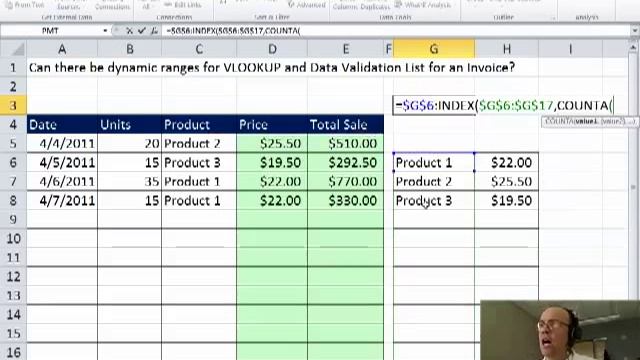Click Product 2 in the sales table column C
The width and height of the screenshot is (640, 360).
point(199,144)
